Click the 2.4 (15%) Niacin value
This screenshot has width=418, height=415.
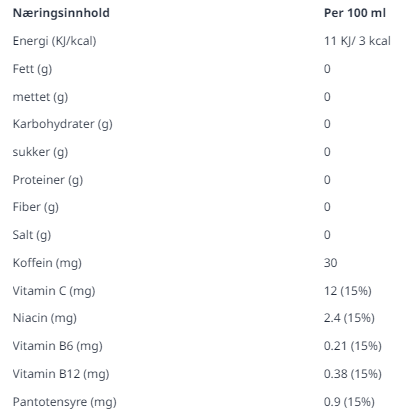point(349,318)
